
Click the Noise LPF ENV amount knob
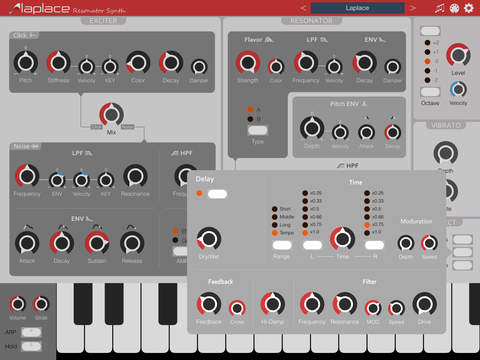click(57, 180)
